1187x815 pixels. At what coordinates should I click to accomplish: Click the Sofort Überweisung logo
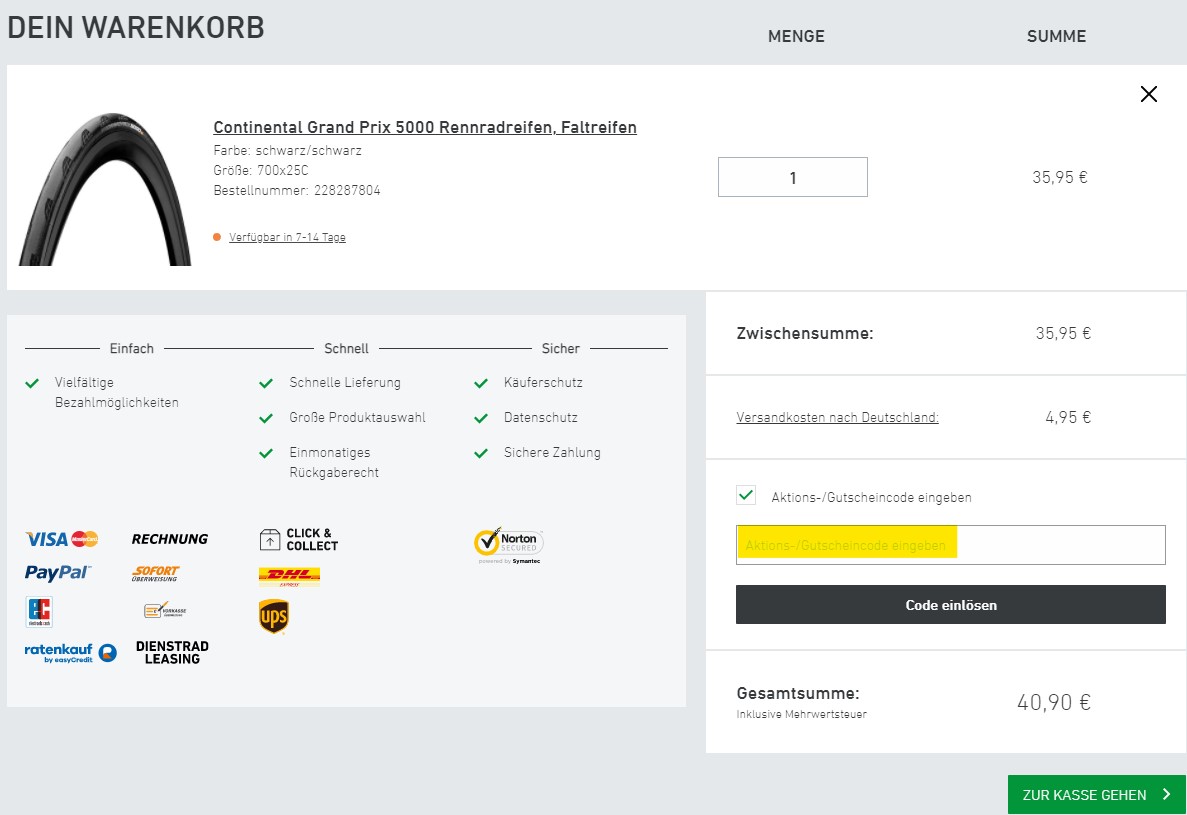tap(155, 573)
